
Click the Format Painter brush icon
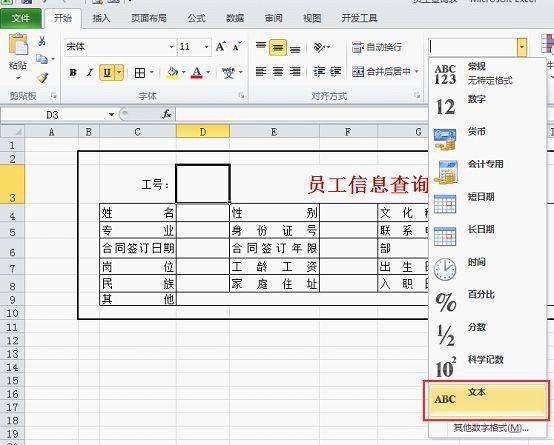tap(42, 77)
